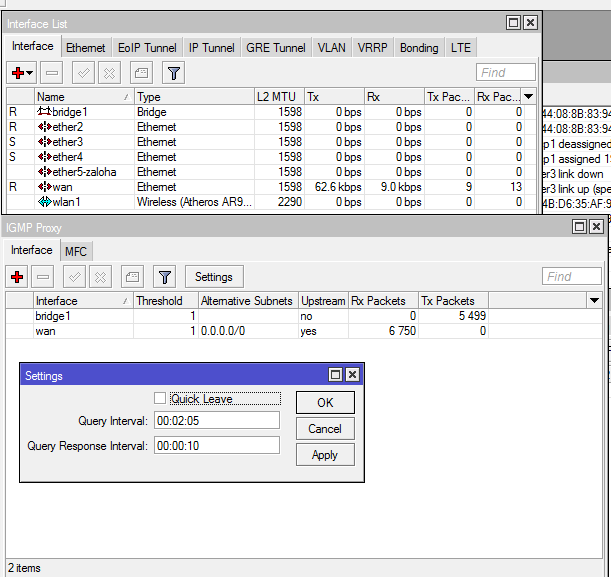Click ether2 ethernet icon
The image size is (611, 577).
point(44,127)
